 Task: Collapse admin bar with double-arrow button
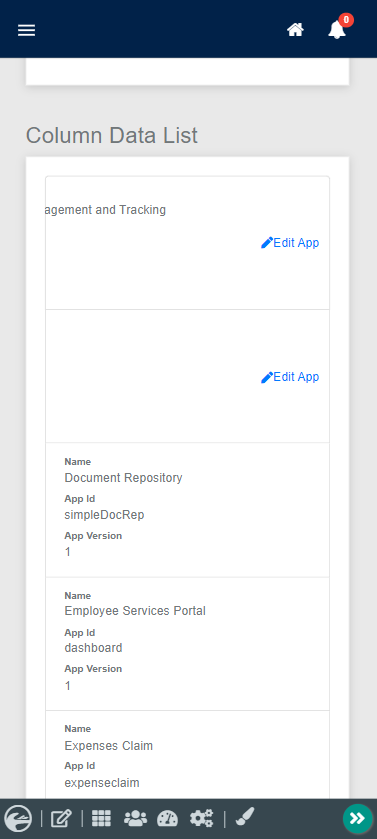pyautogui.click(x=357, y=818)
